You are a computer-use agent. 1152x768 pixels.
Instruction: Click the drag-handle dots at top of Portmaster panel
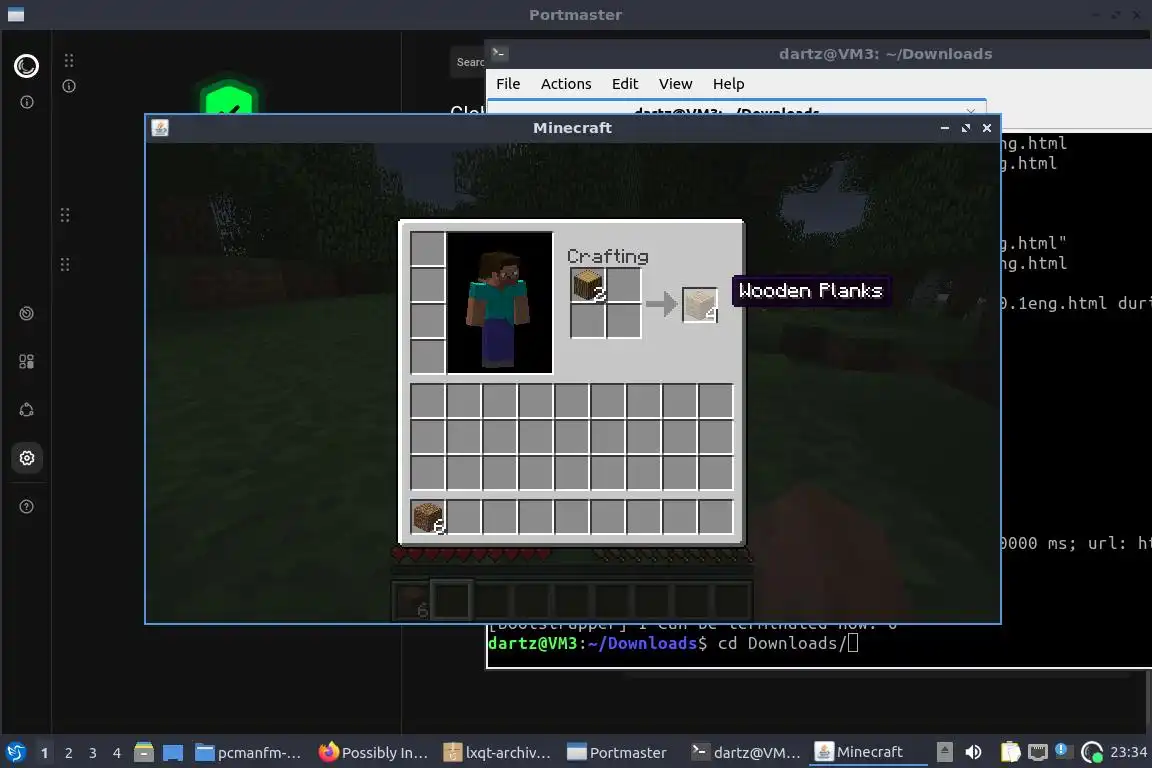pos(68,60)
